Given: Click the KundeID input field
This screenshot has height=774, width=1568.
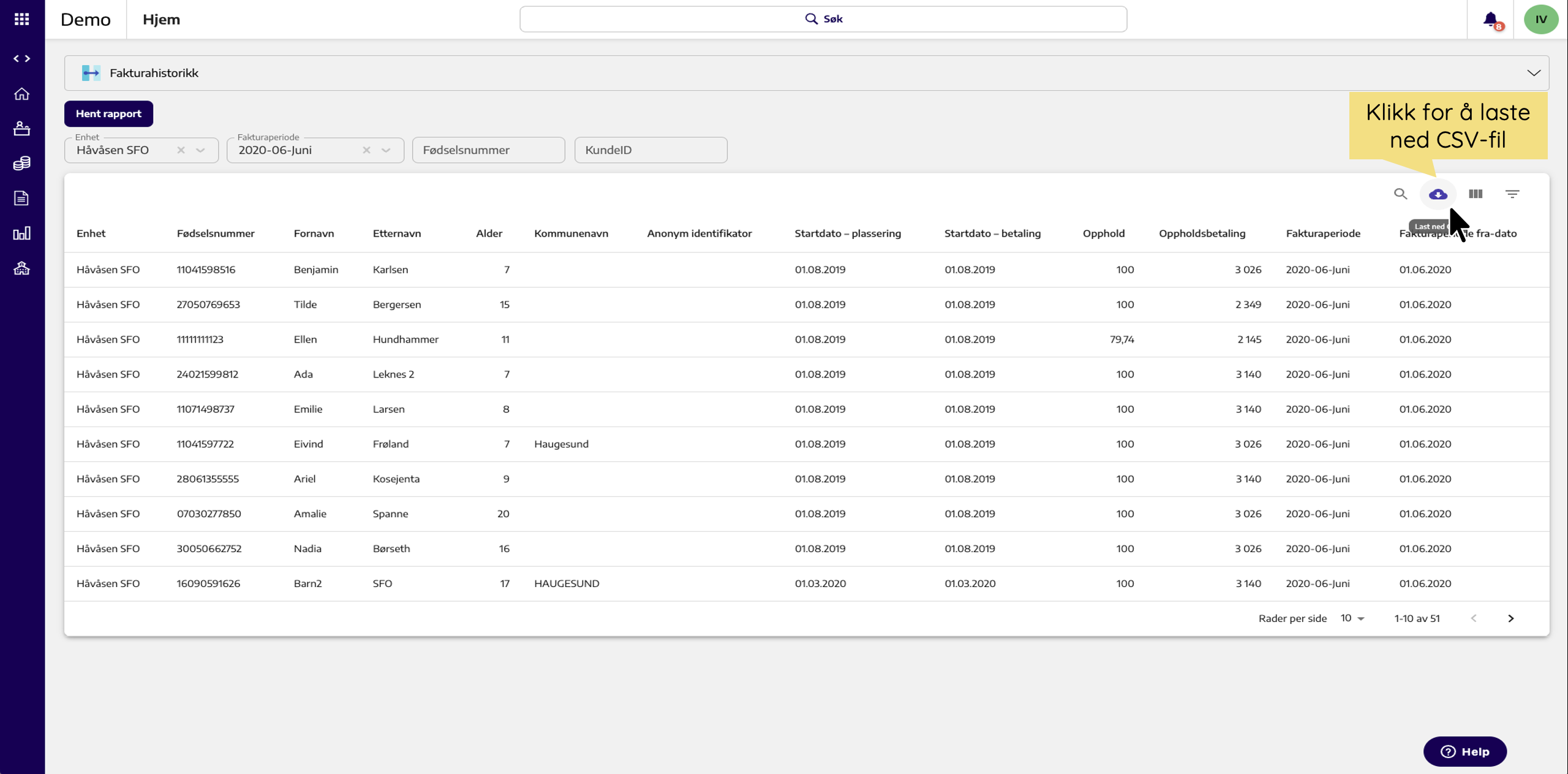Looking at the screenshot, I should coord(650,150).
